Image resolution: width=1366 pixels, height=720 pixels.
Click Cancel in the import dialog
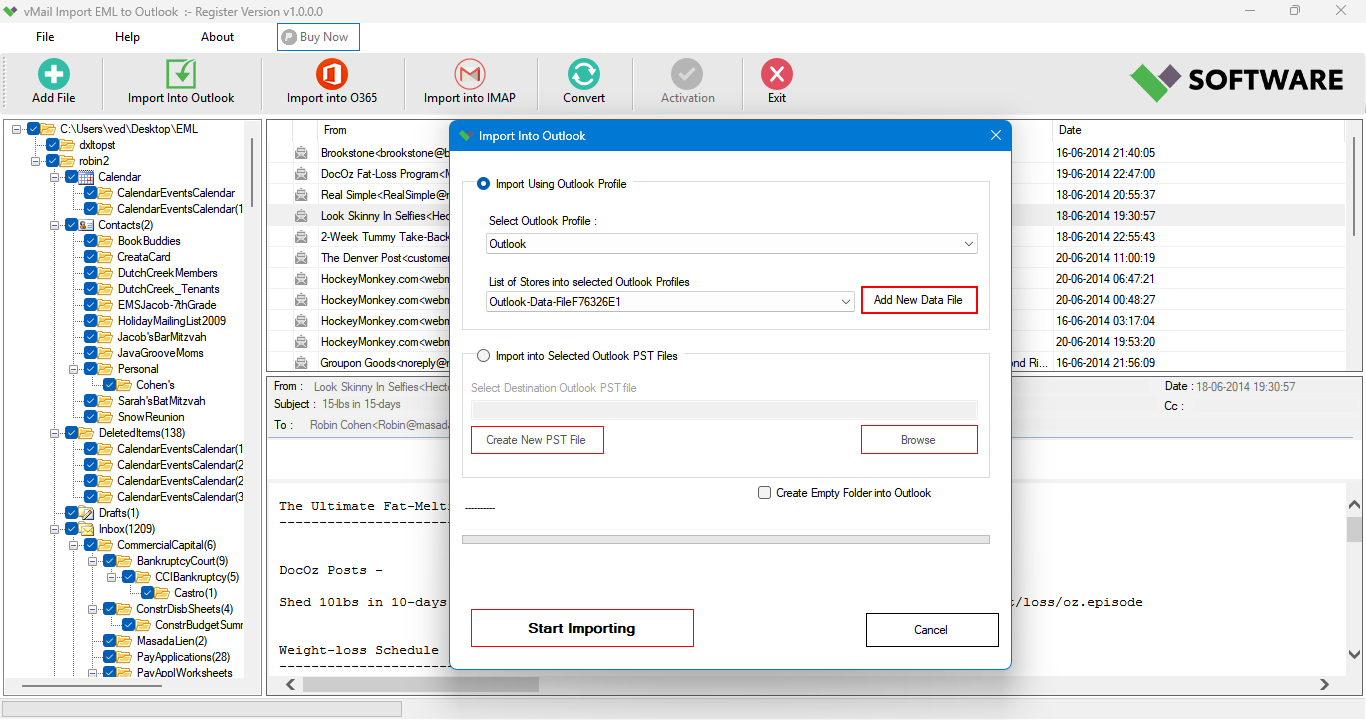[931, 630]
